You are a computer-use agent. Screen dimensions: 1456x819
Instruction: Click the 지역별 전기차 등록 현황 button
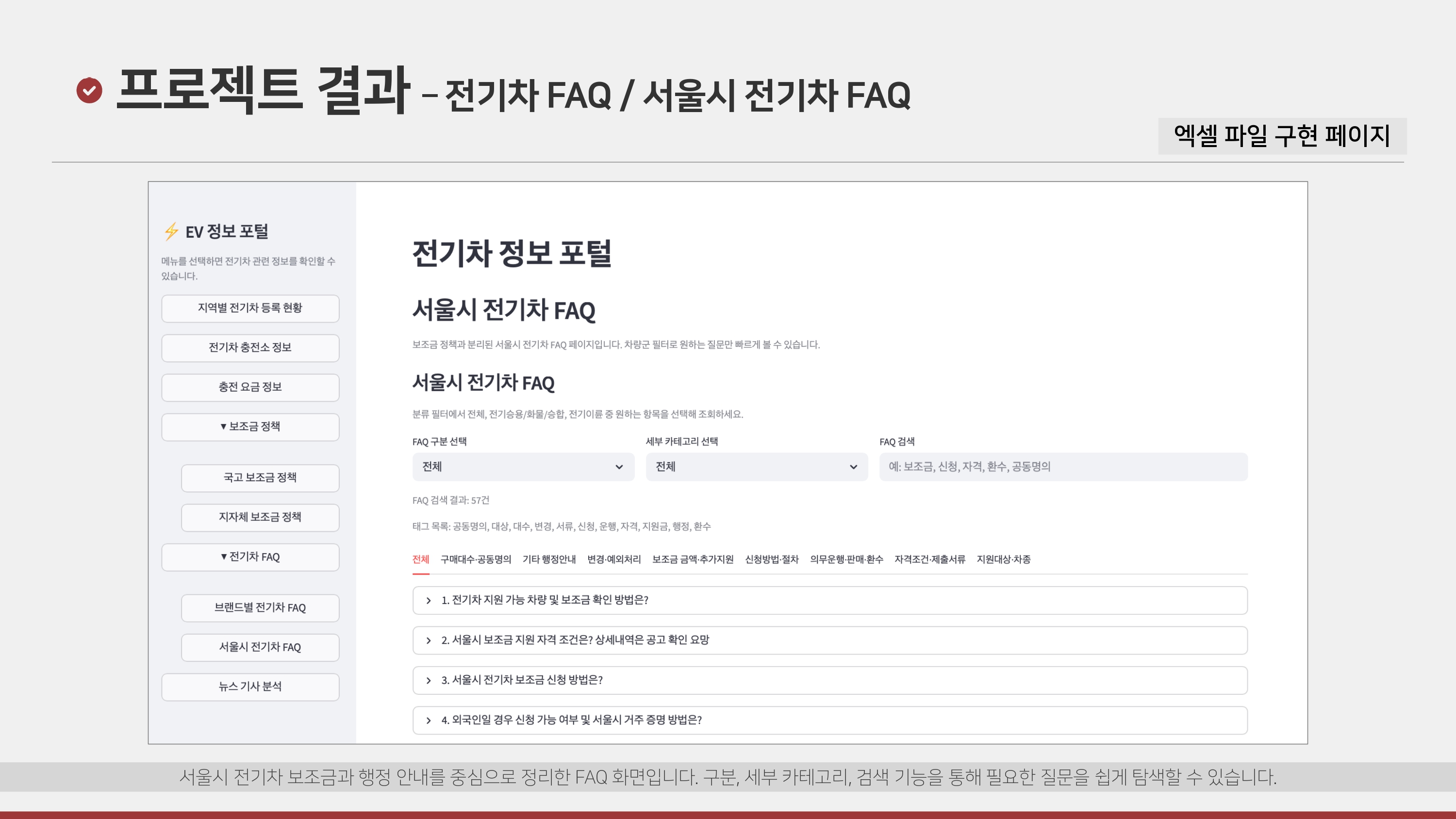(250, 308)
